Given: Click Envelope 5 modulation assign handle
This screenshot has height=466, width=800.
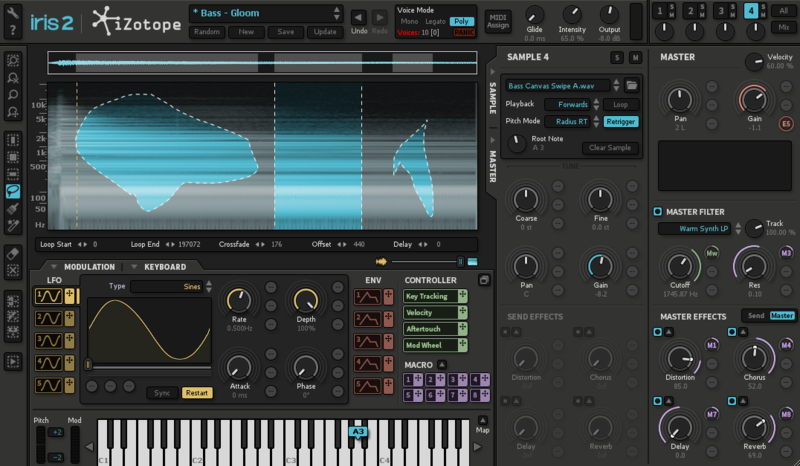Looking at the screenshot, I should point(388,385).
